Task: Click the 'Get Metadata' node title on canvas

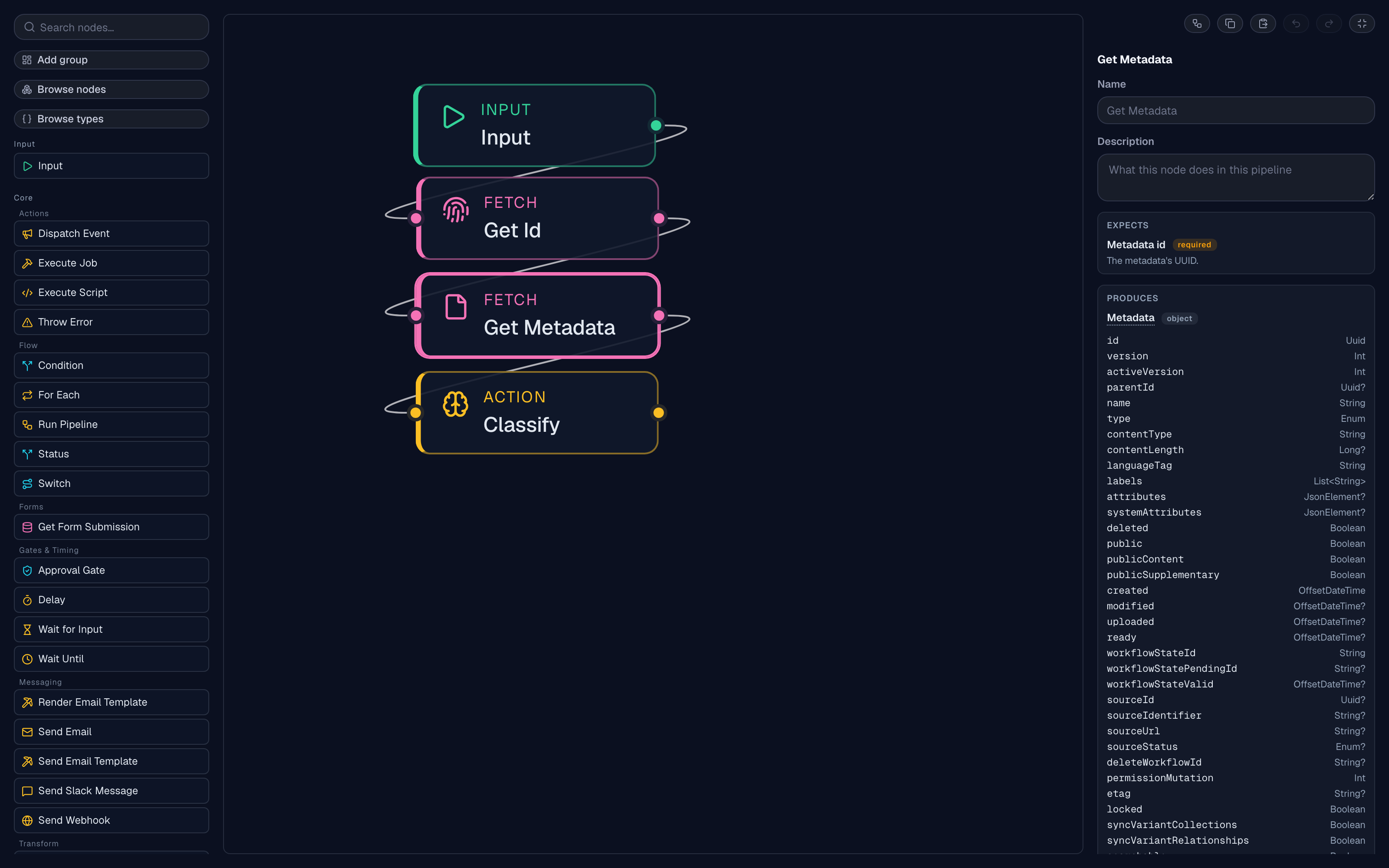Action: tap(549, 327)
